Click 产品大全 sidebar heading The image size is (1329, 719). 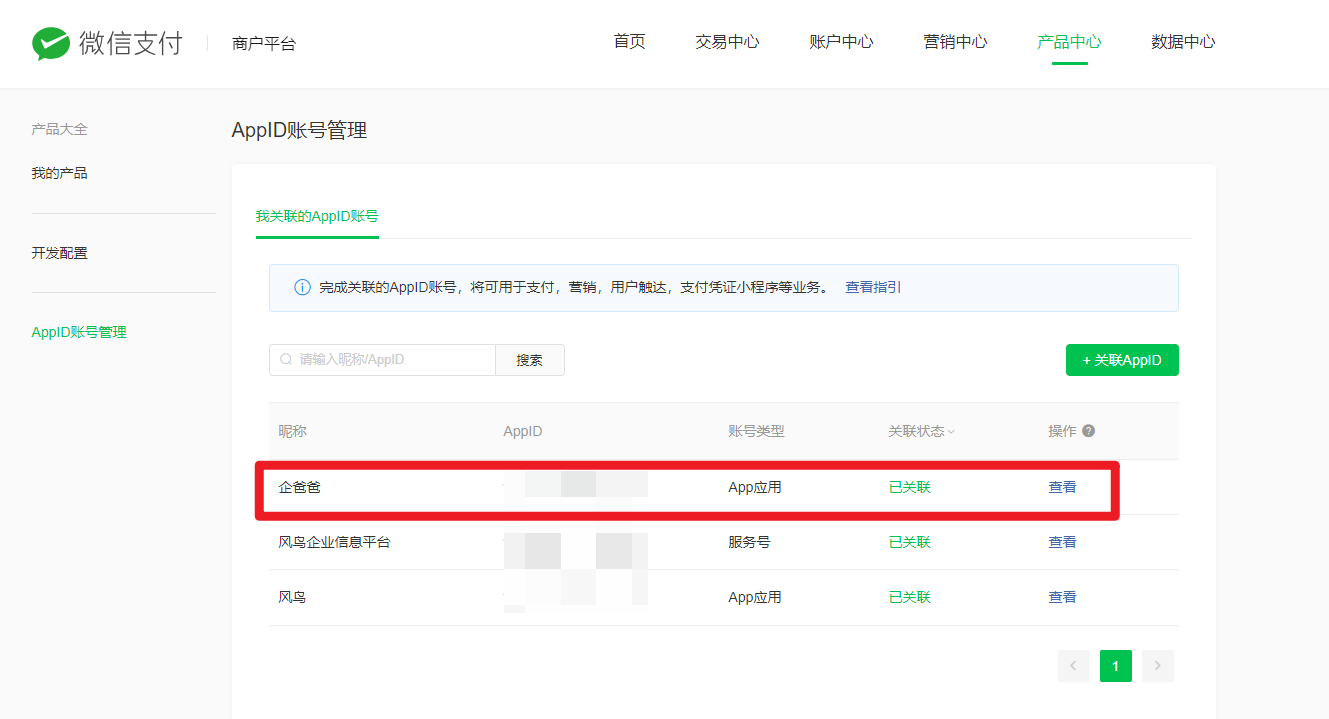pos(60,129)
